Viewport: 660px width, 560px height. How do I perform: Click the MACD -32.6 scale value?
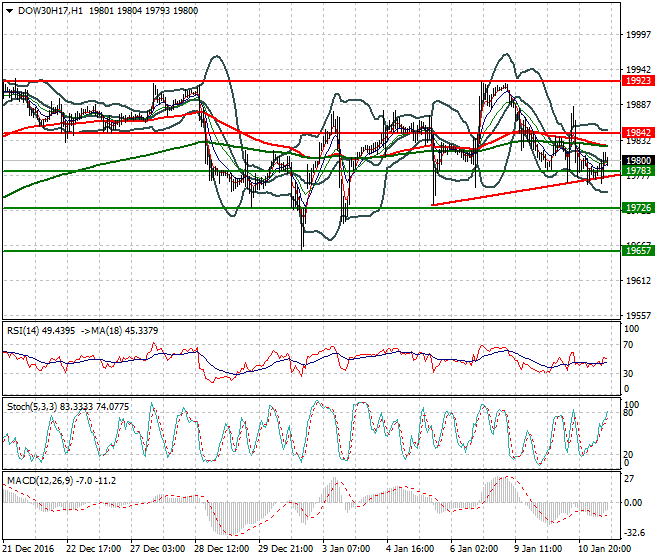pyautogui.click(x=634, y=533)
